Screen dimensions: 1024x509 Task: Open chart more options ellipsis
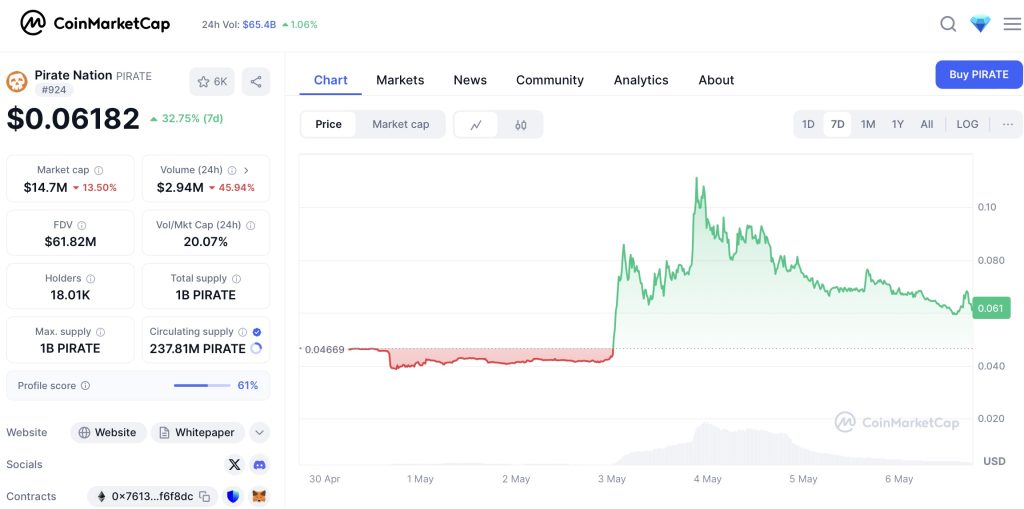(1008, 124)
